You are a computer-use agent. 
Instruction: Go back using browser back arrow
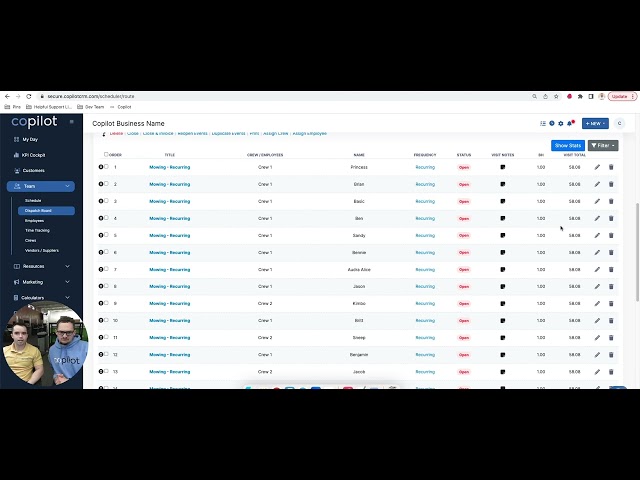[x=7, y=96]
